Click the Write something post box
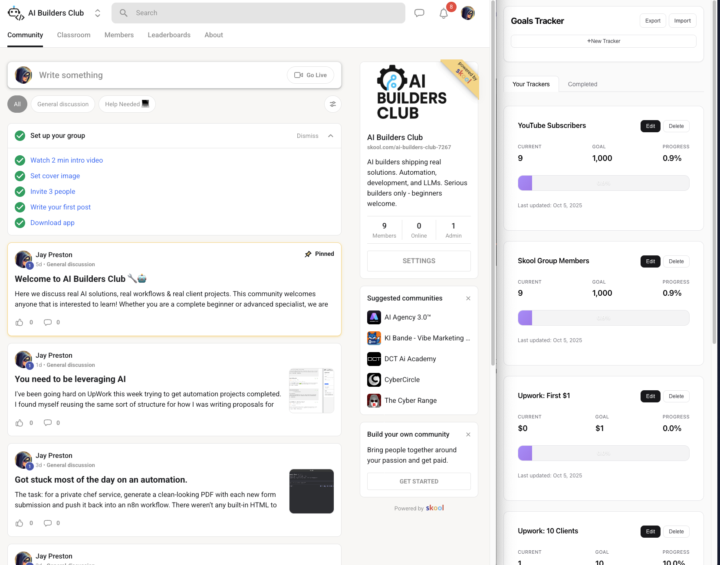 (x=174, y=75)
